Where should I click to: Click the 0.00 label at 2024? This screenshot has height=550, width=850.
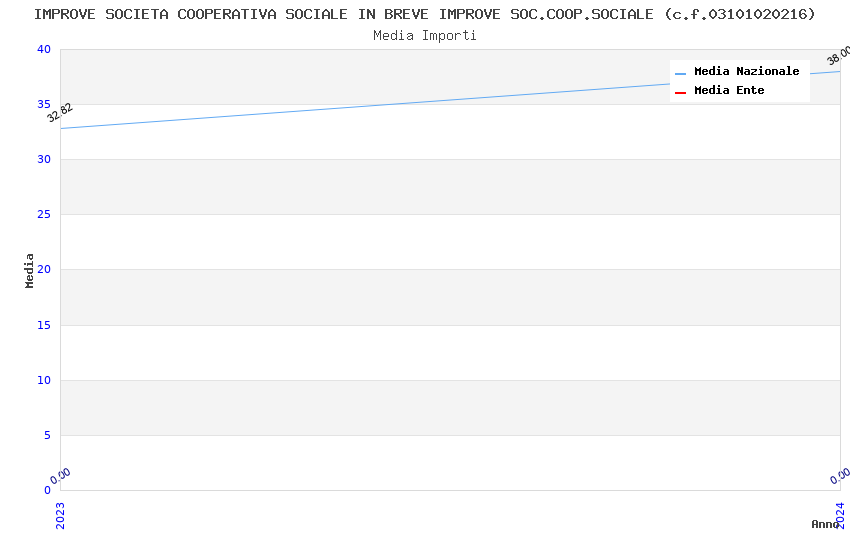[x=840, y=476]
